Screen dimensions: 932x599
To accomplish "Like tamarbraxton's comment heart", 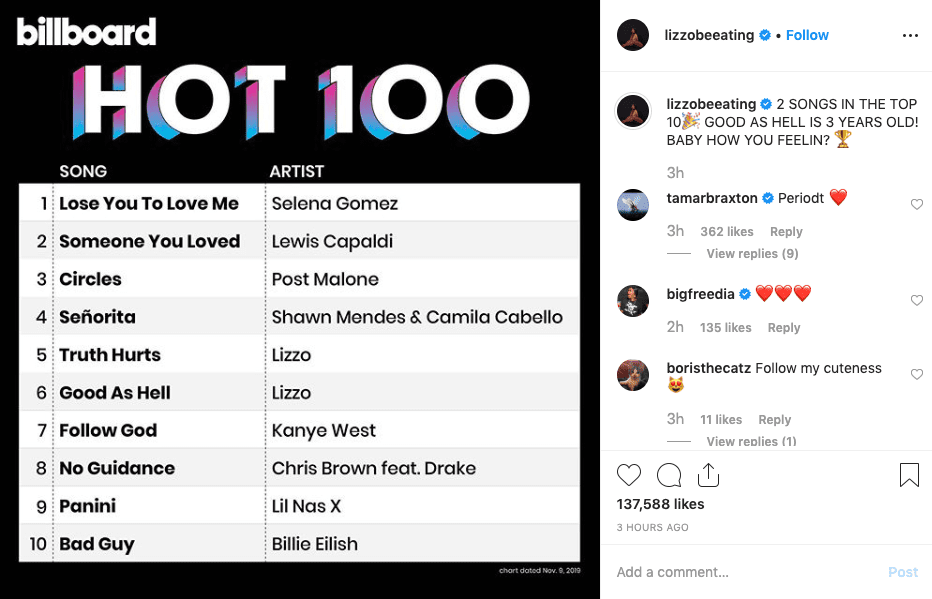I will click(917, 204).
